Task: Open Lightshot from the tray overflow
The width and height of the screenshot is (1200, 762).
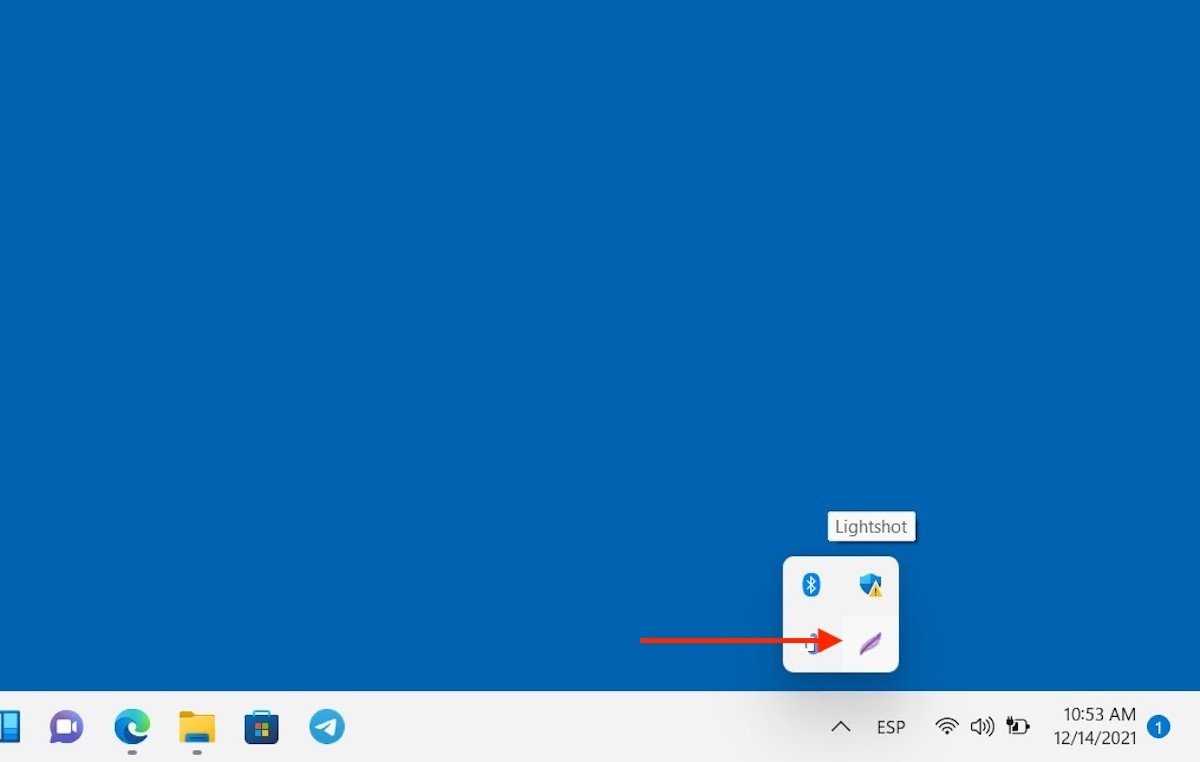Action: 870,643
